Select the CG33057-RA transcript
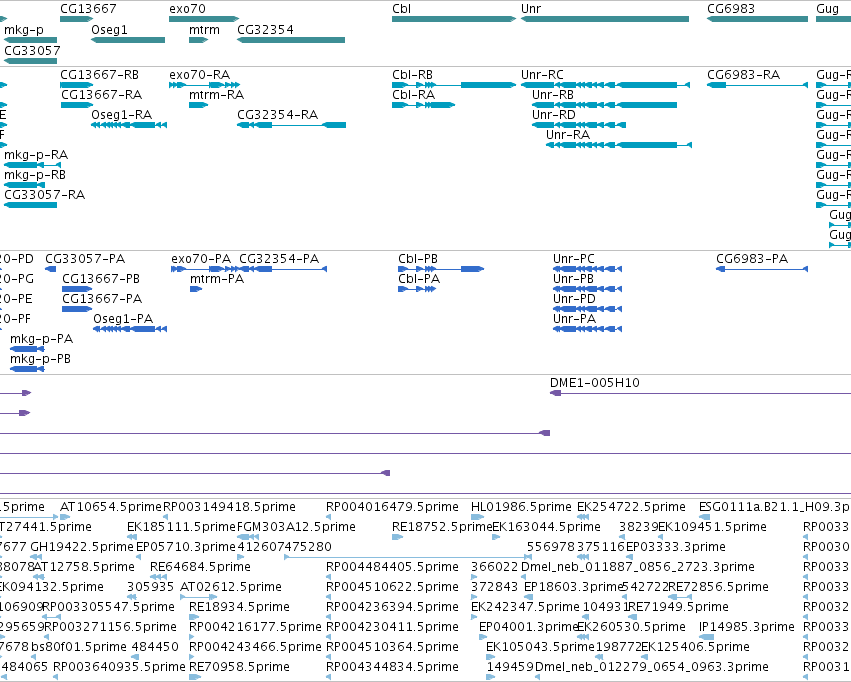The height and width of the screenshot is (682, 851). click(30, 205)
